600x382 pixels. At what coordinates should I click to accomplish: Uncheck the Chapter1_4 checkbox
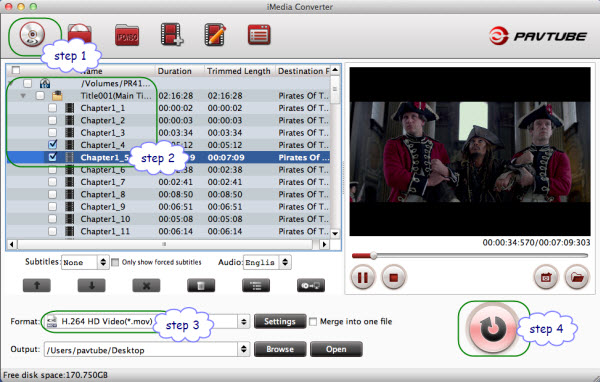pyautogui.click(x=52, y=145)
